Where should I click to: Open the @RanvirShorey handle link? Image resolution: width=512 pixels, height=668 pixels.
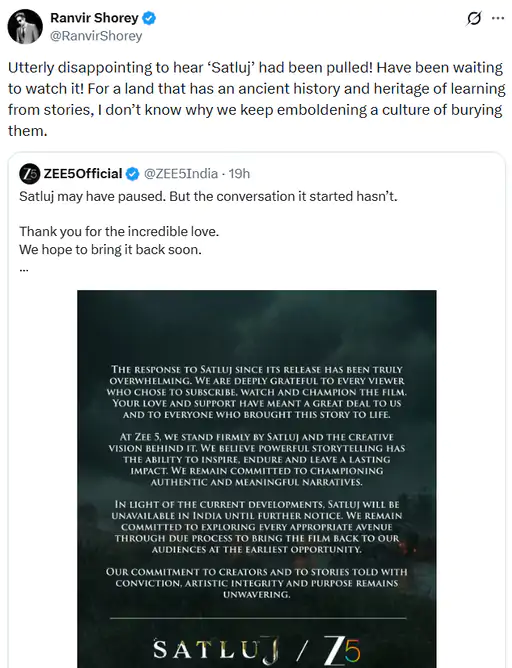point(96,36)
